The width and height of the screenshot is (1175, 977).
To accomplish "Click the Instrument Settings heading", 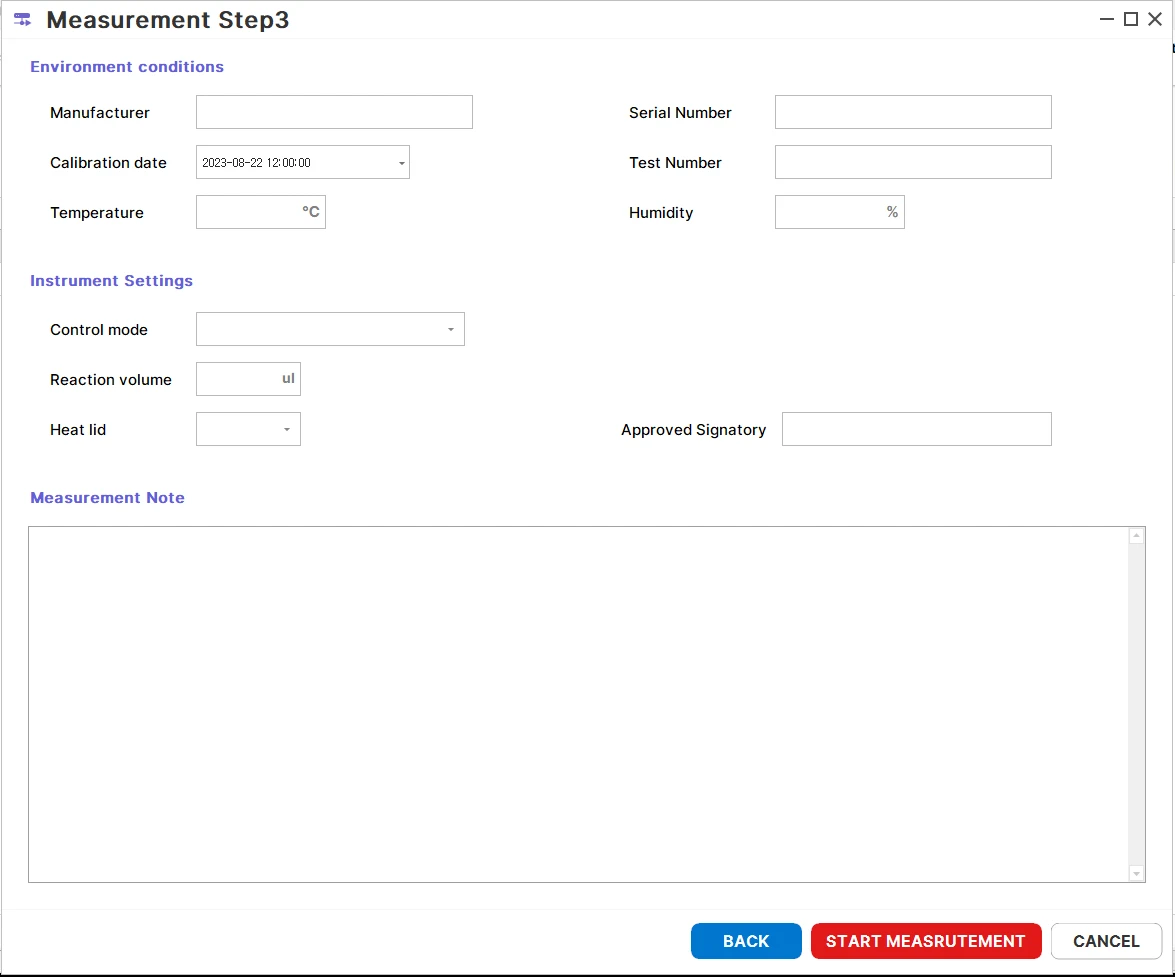I will 112,281.
